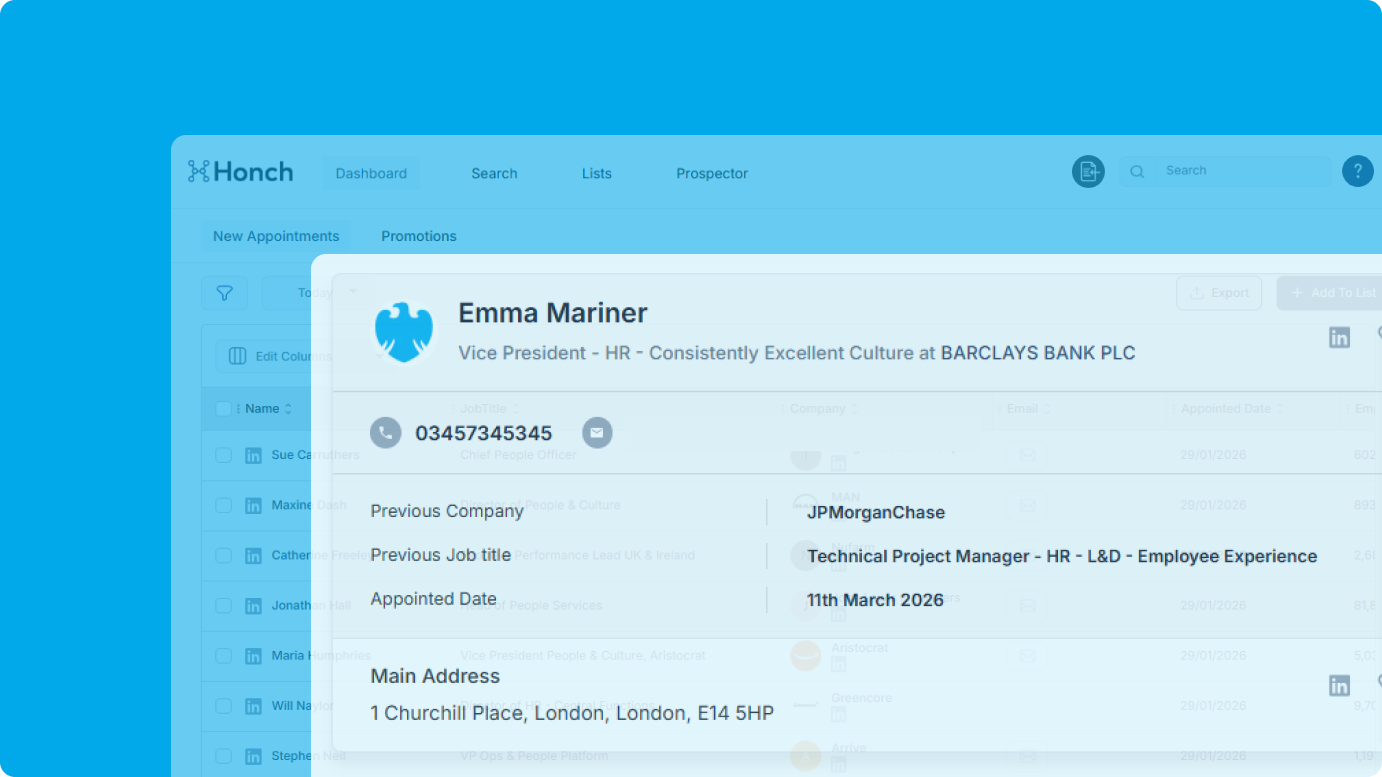Click the Honch logo

[240, 172]
